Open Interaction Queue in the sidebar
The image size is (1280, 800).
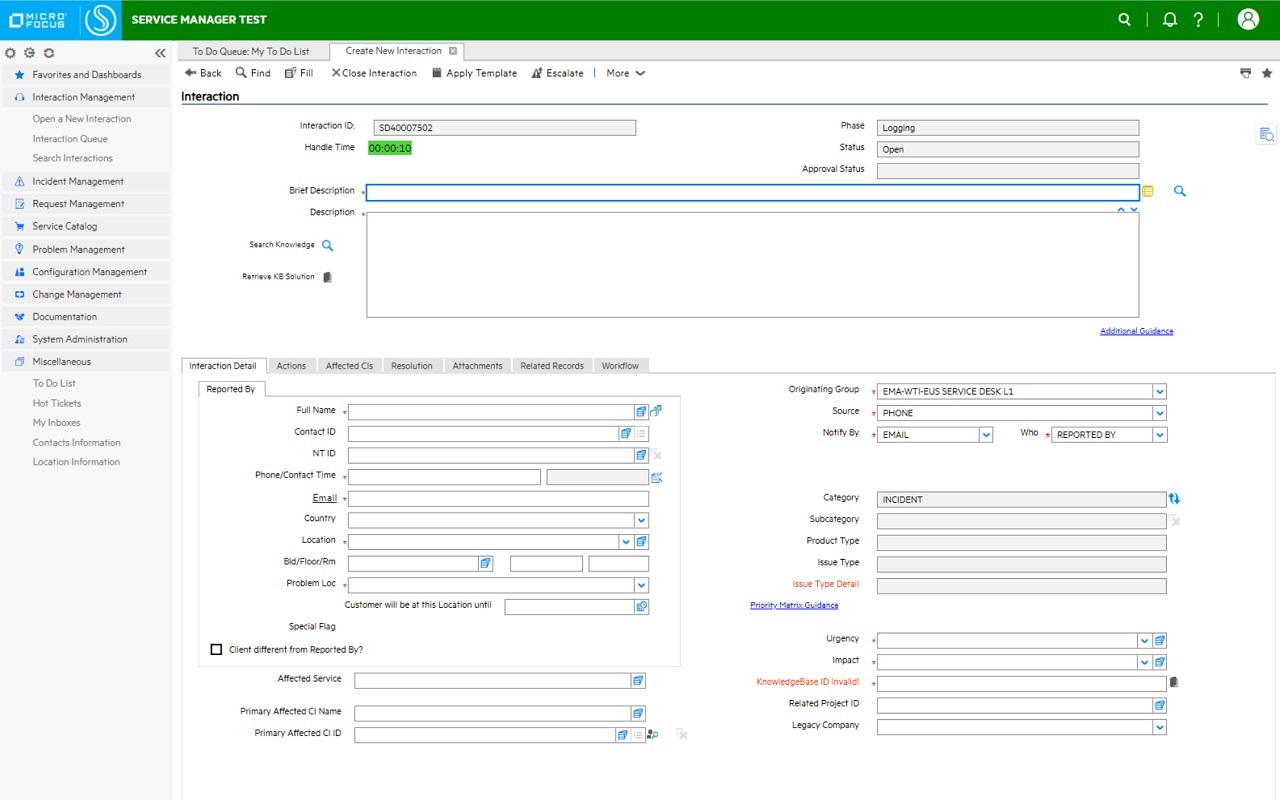pos(70,139)
